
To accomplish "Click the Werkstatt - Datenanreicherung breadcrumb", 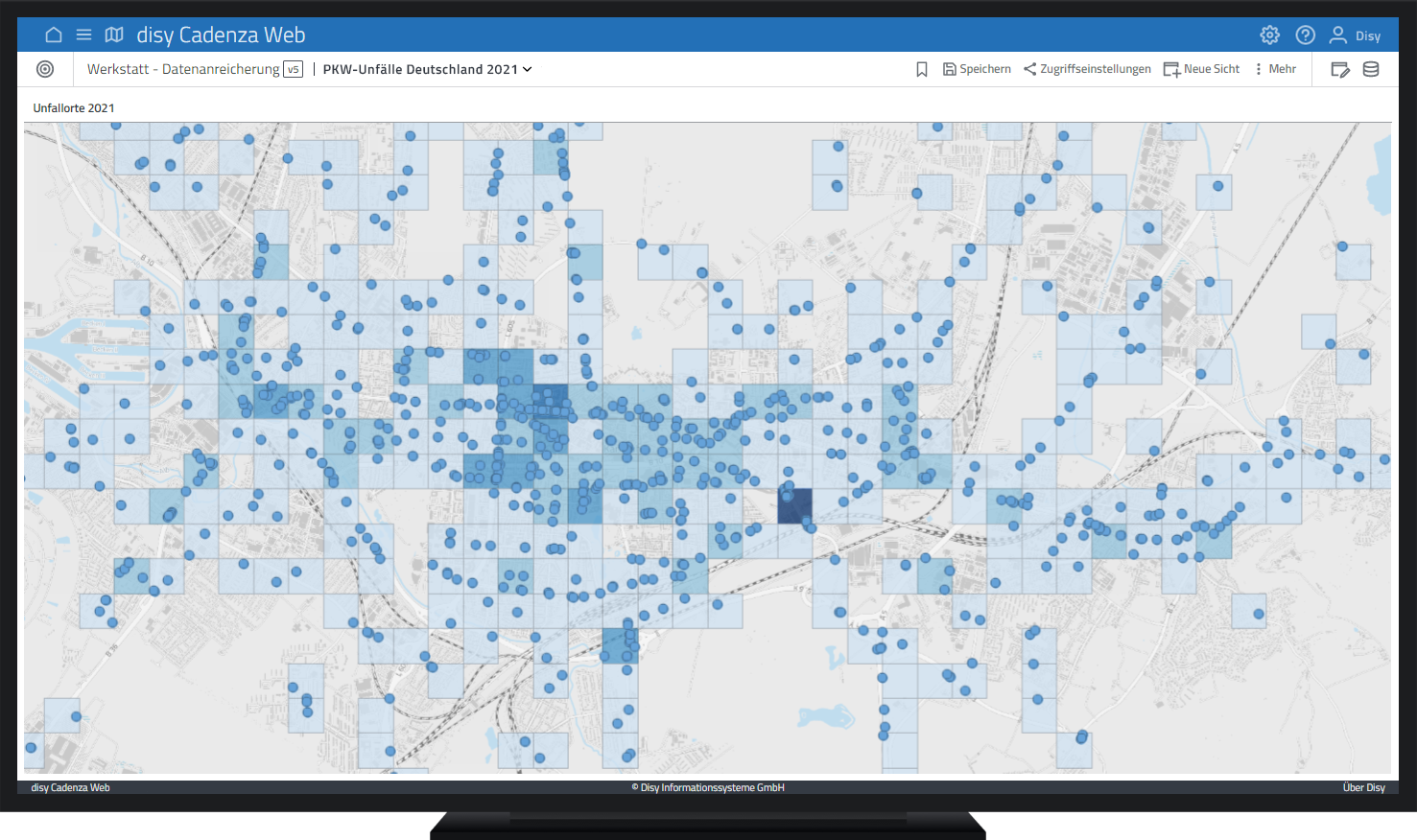I will pyautogui.click(x=182, y=69).
